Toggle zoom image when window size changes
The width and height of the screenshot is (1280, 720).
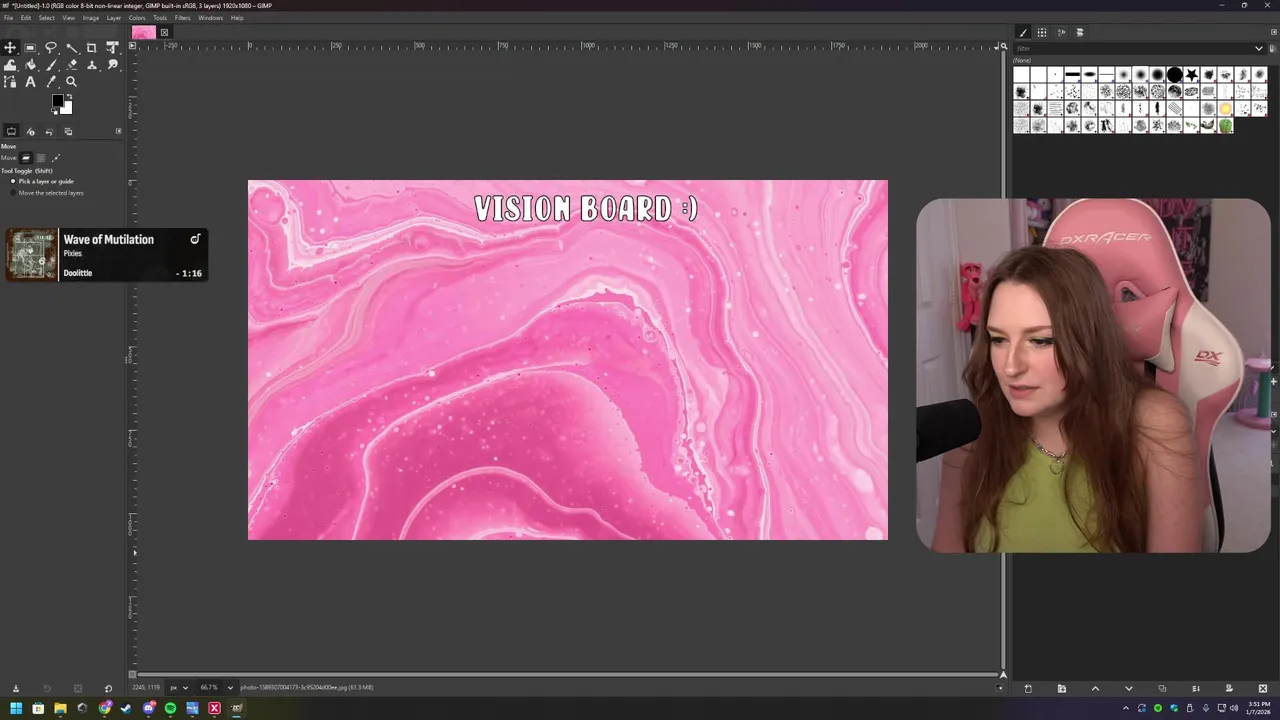(x=1003, y=46)
